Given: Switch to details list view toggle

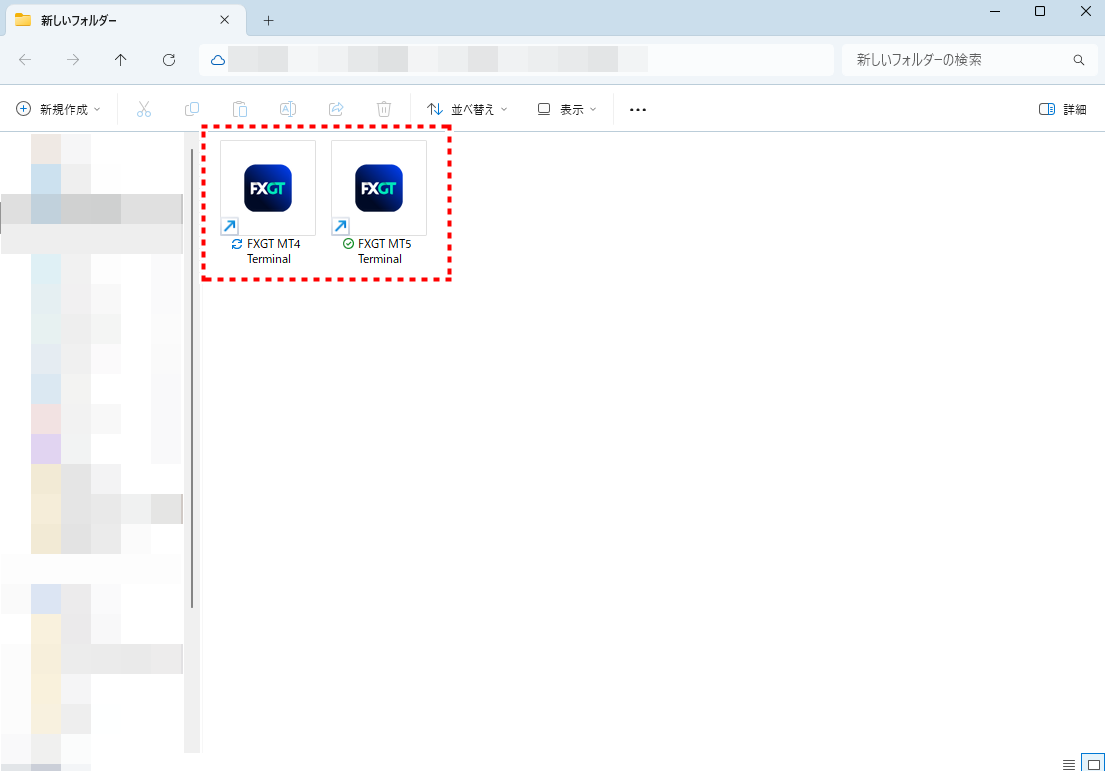Looking at the screenshot, I should [x=1069, y=764].
